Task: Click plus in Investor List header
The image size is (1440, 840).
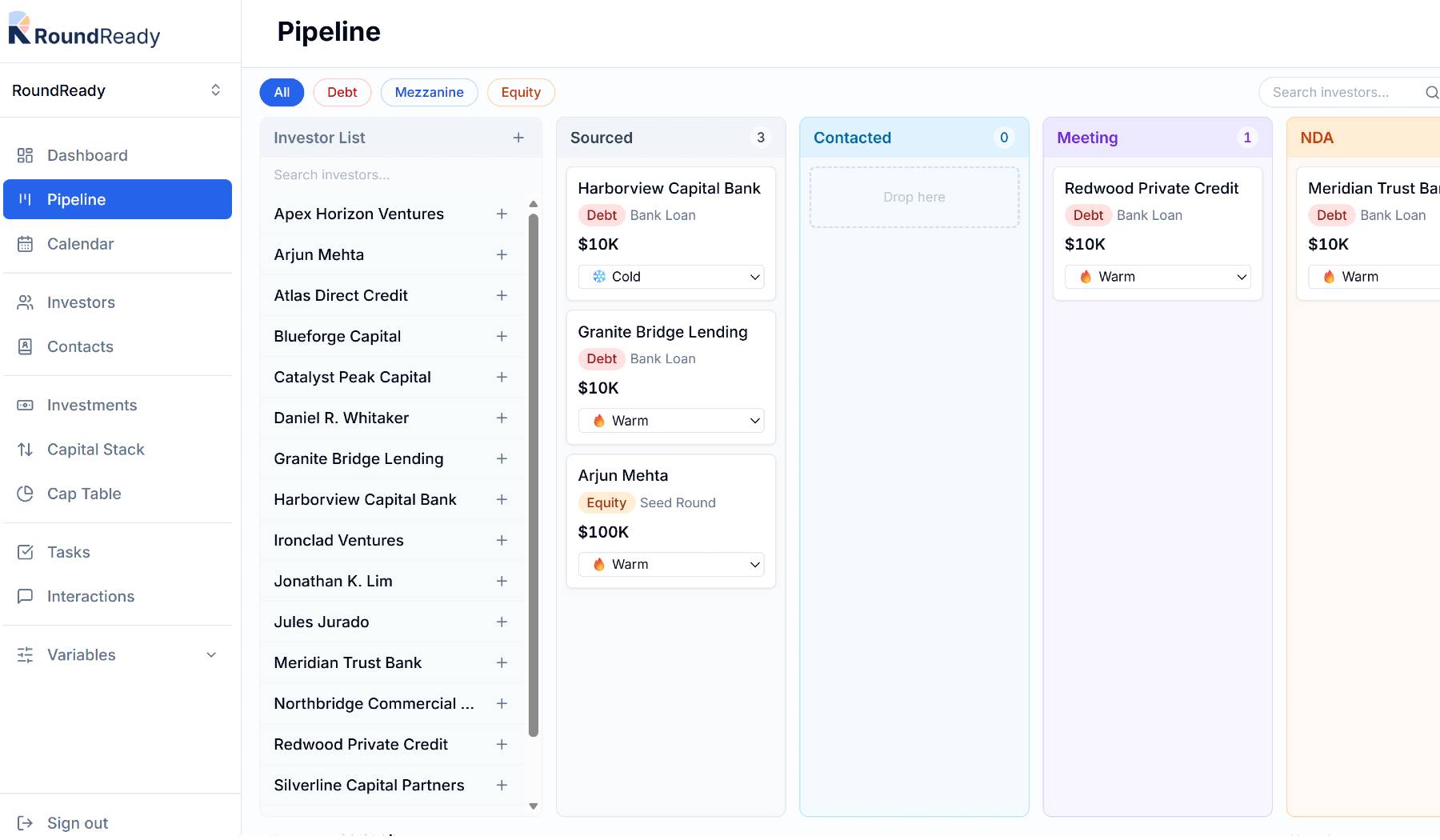Action: tap(518, 138)
